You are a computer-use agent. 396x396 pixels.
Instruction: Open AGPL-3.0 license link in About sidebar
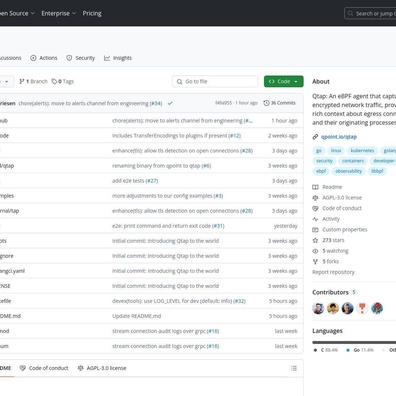tap(337, 198)
